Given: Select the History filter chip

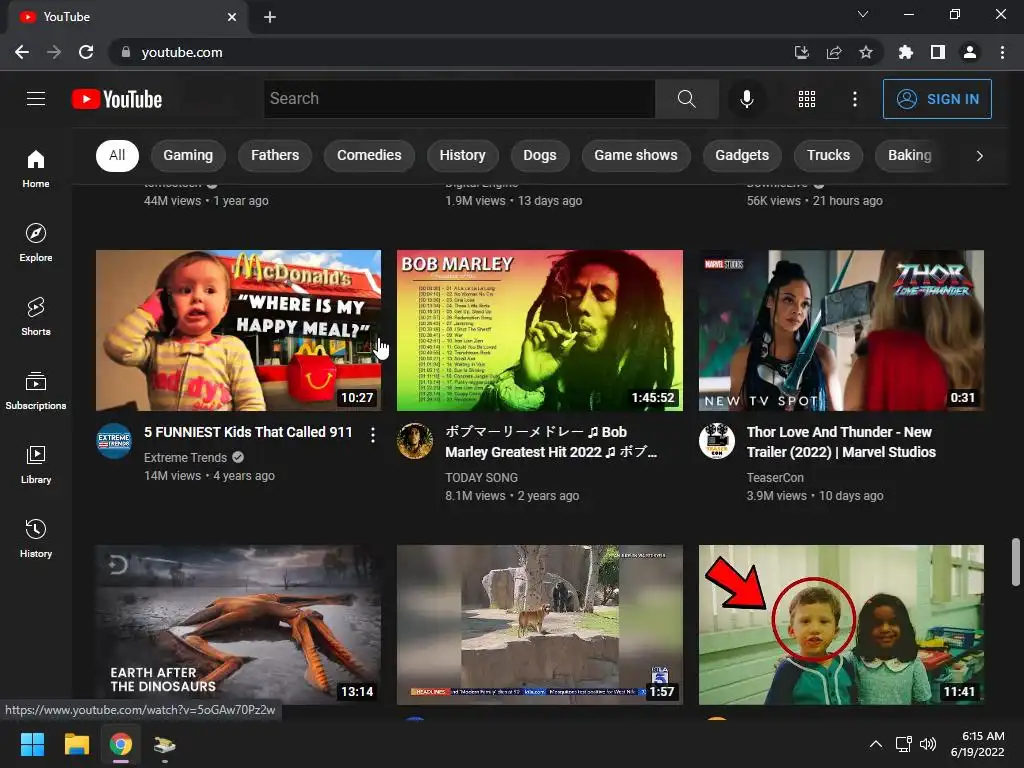Looking at the screenshot, I should [x=462, y=155].
